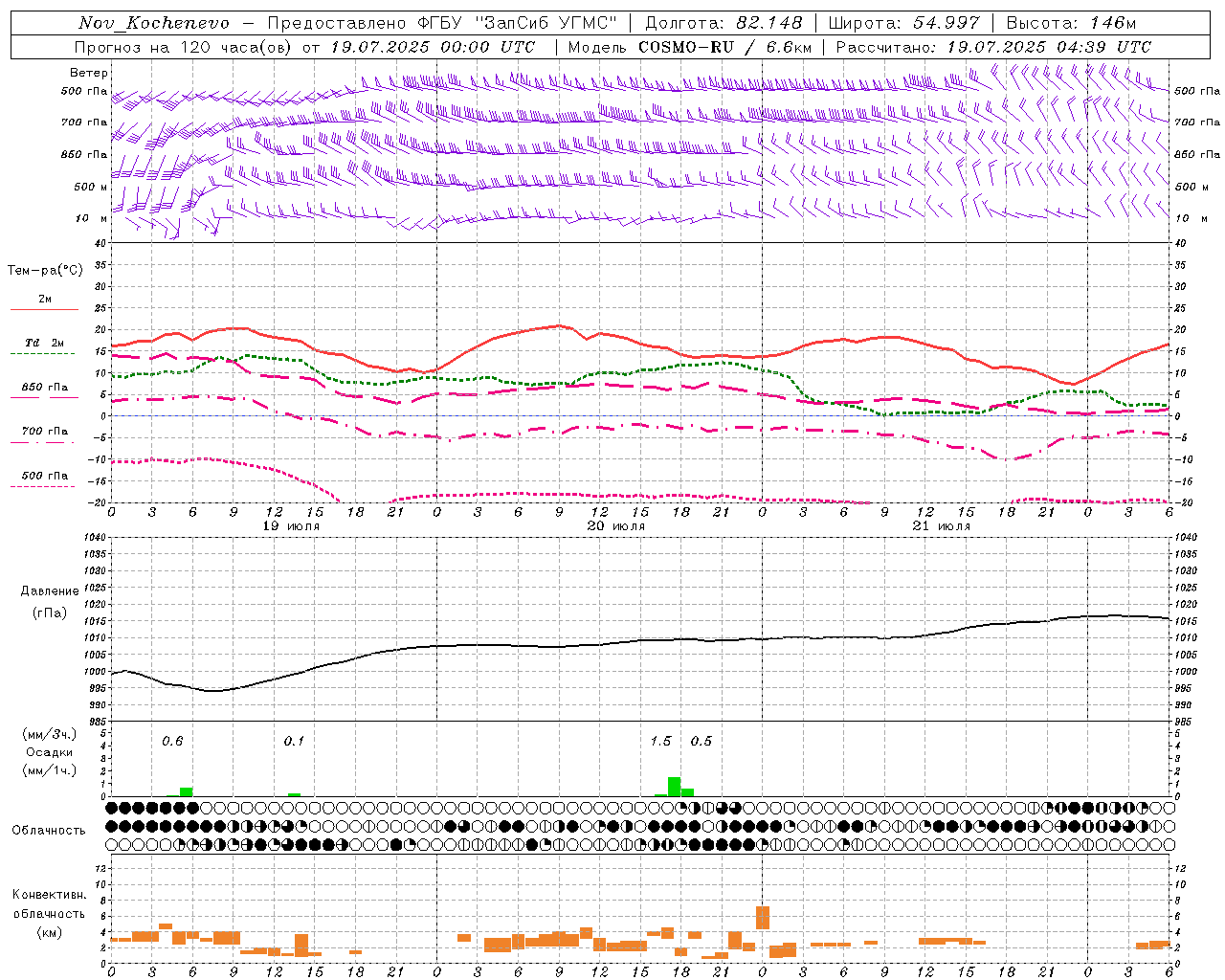Click the (гПа) unit under Давление
The image size is (1225, 980).
pos(50,613)
